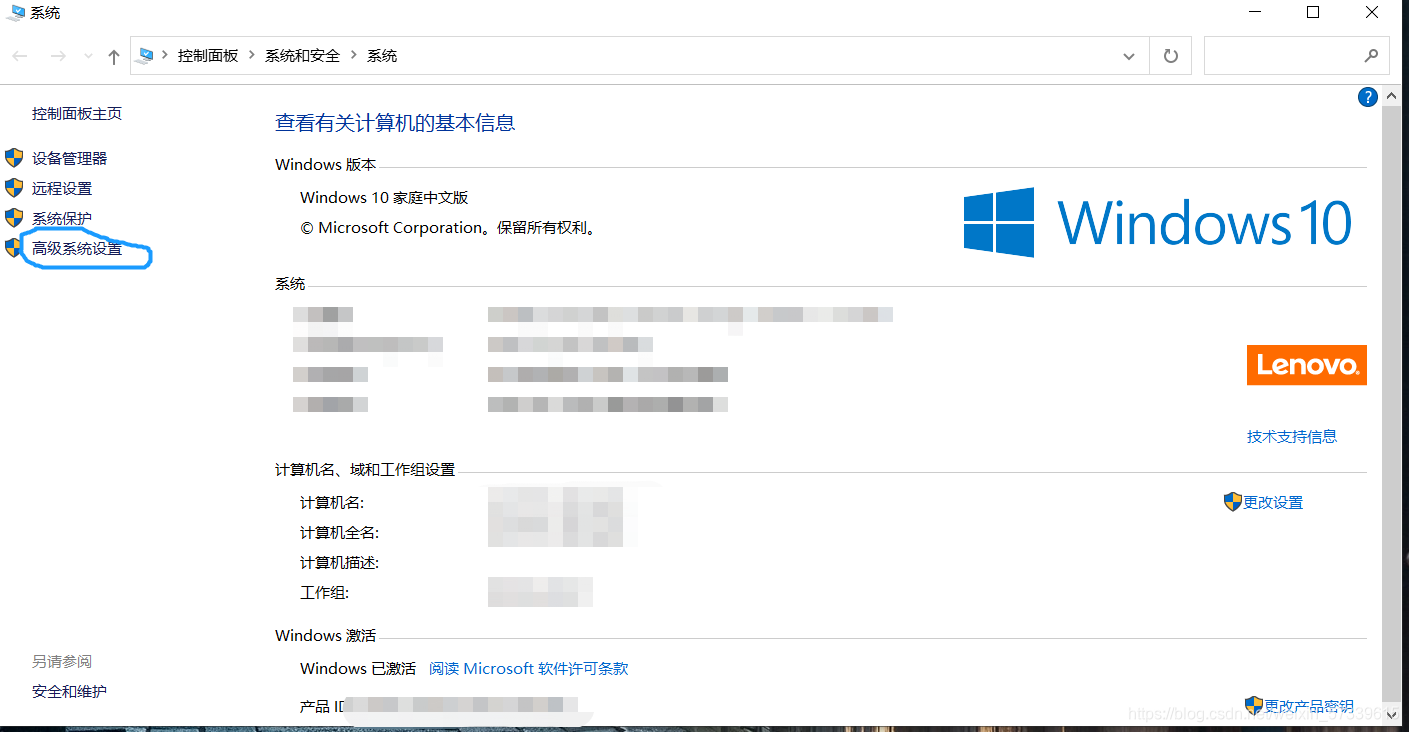
Task: Click the label 计算机名:
Action: pos(332,502)
